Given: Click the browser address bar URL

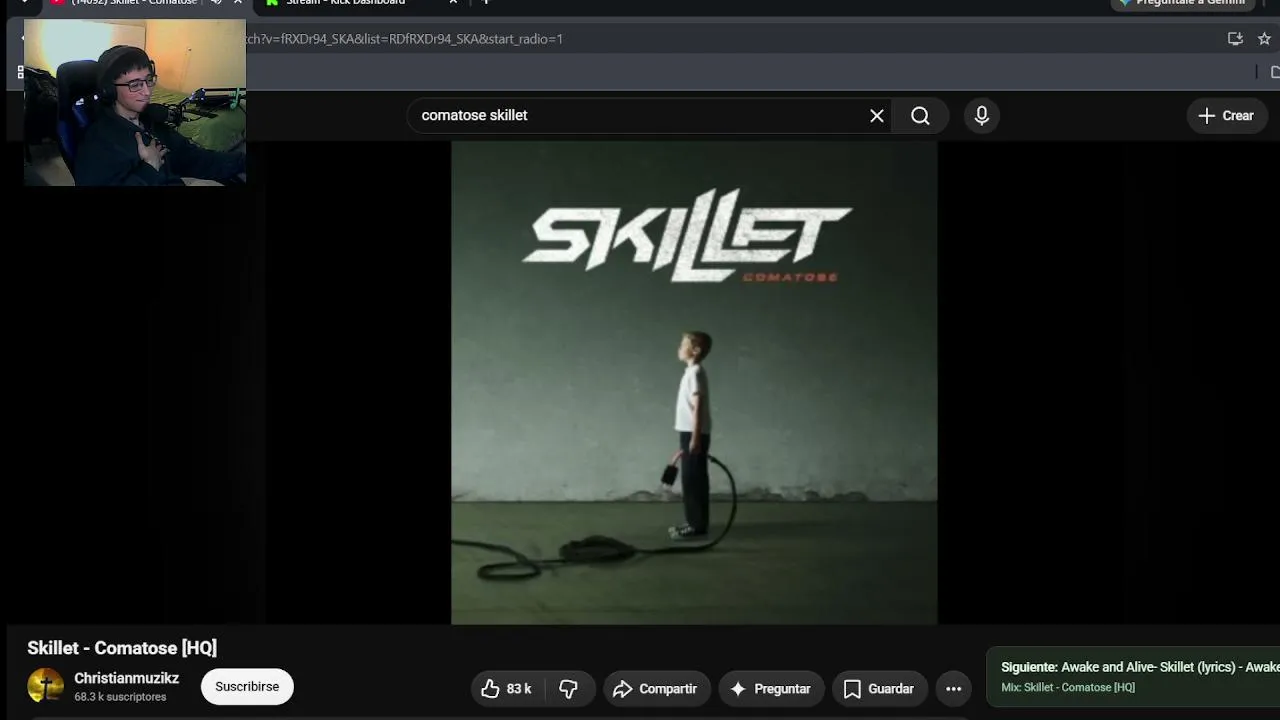Looking at the screenshot, I should coord(404,39).
